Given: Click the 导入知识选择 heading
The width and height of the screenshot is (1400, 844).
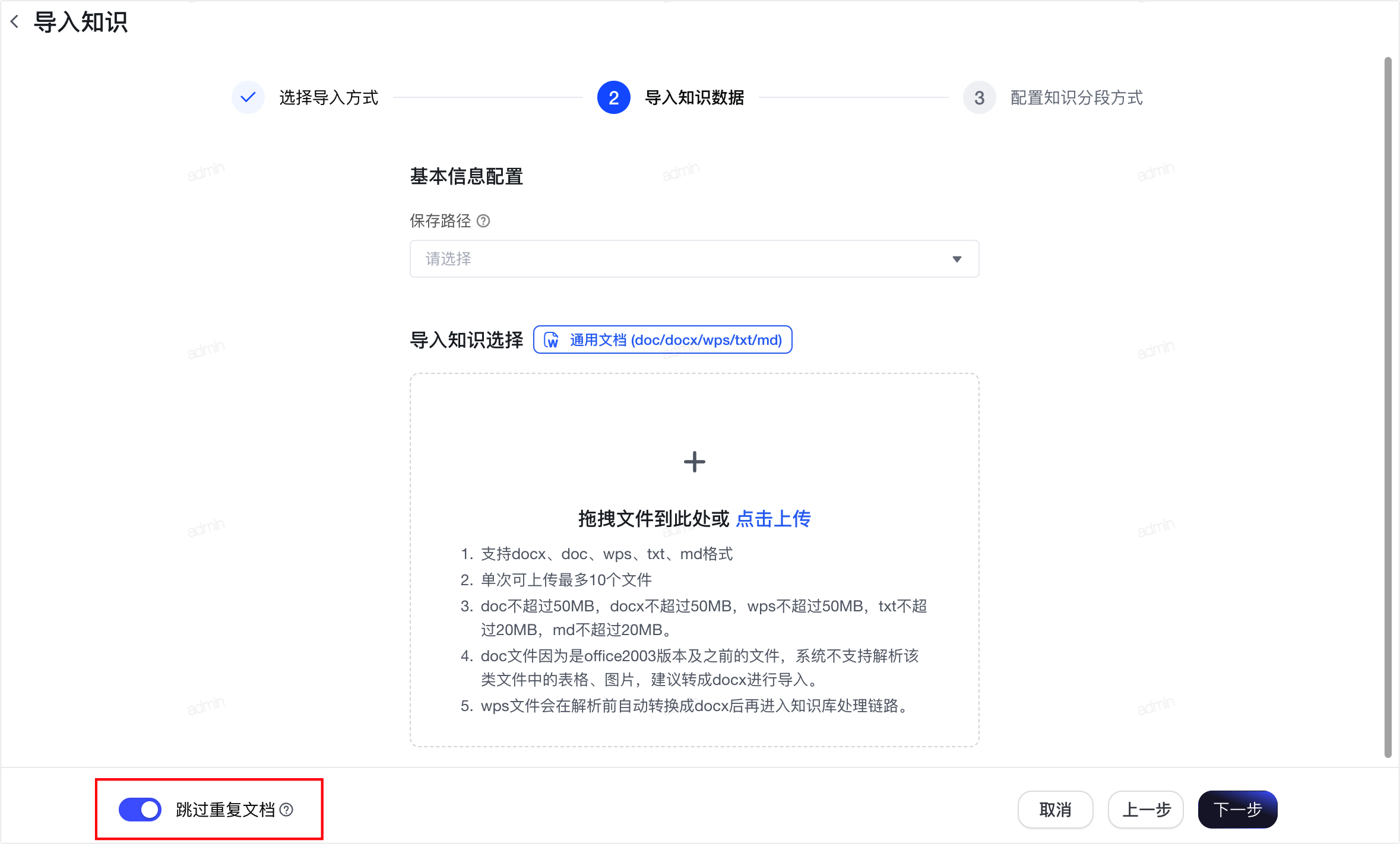Looking at the screenshot, I should [x=466, y=339].
